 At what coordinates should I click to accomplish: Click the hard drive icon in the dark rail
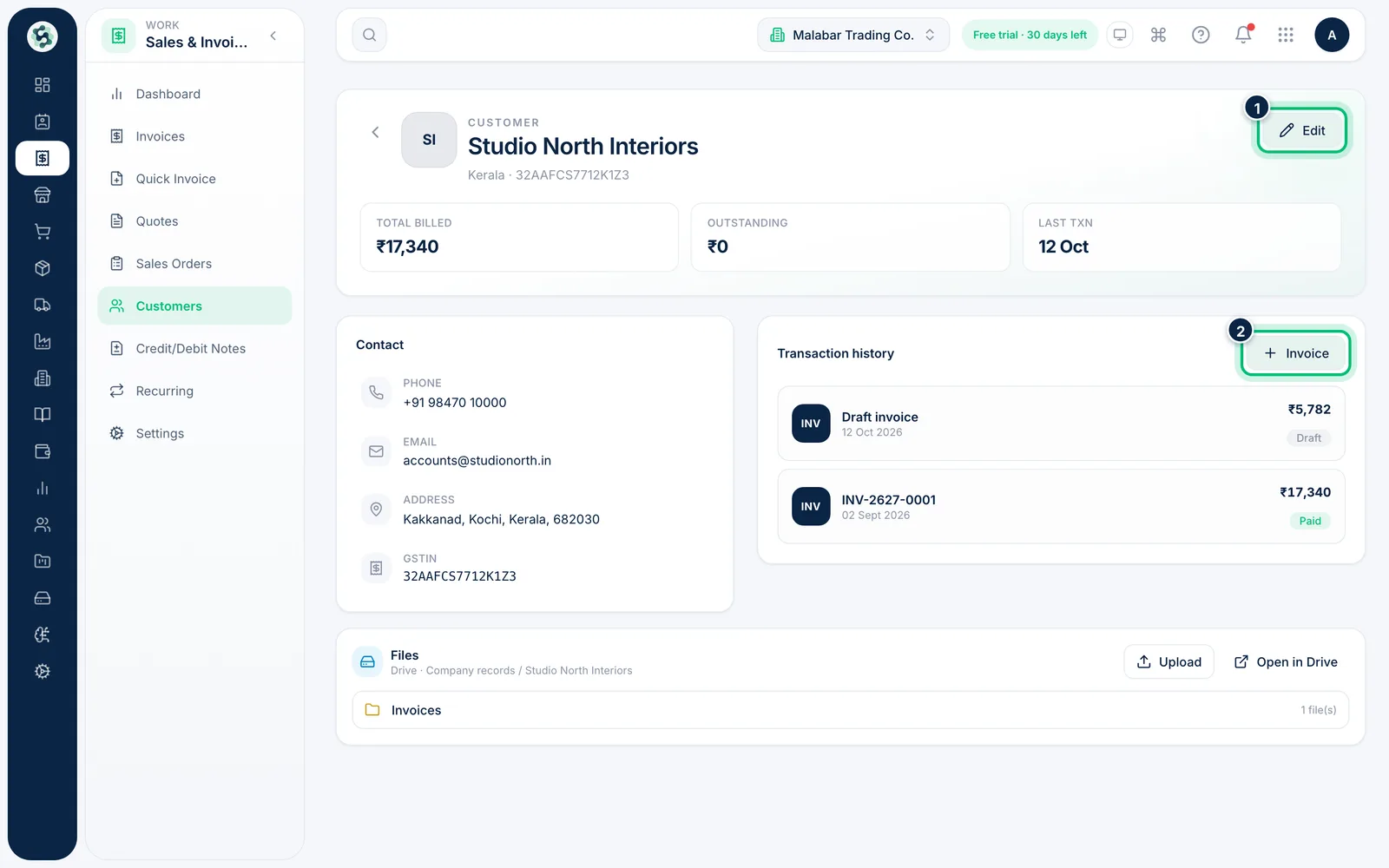tap(42, 598)
